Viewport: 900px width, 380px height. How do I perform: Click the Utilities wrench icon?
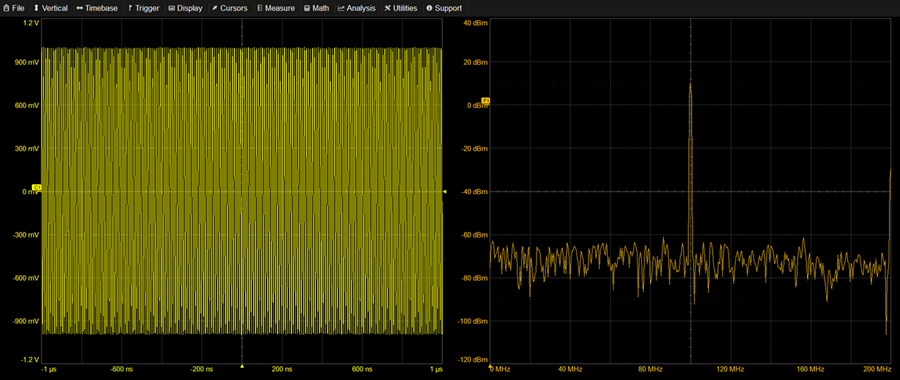click(387, 8)
